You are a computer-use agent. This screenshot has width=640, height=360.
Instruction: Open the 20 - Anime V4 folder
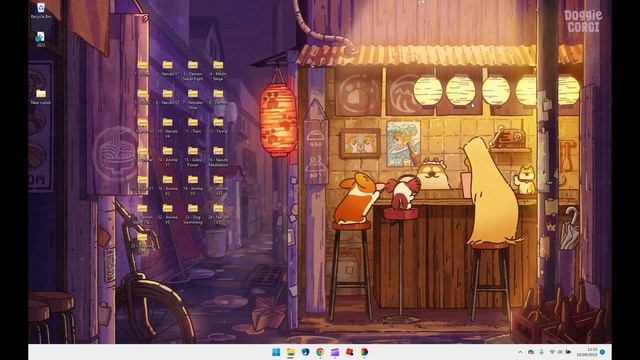tap(218, 185)
